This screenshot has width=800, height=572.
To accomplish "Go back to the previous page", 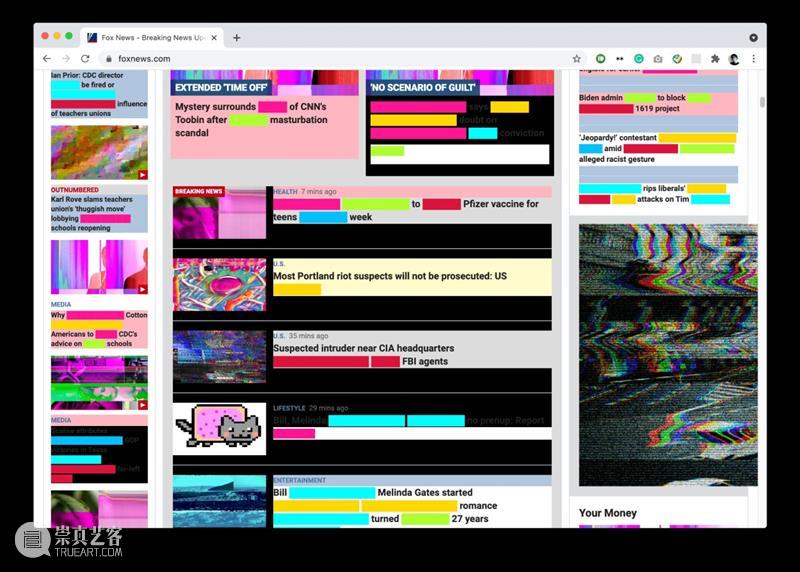I will (x=46, y=59).
